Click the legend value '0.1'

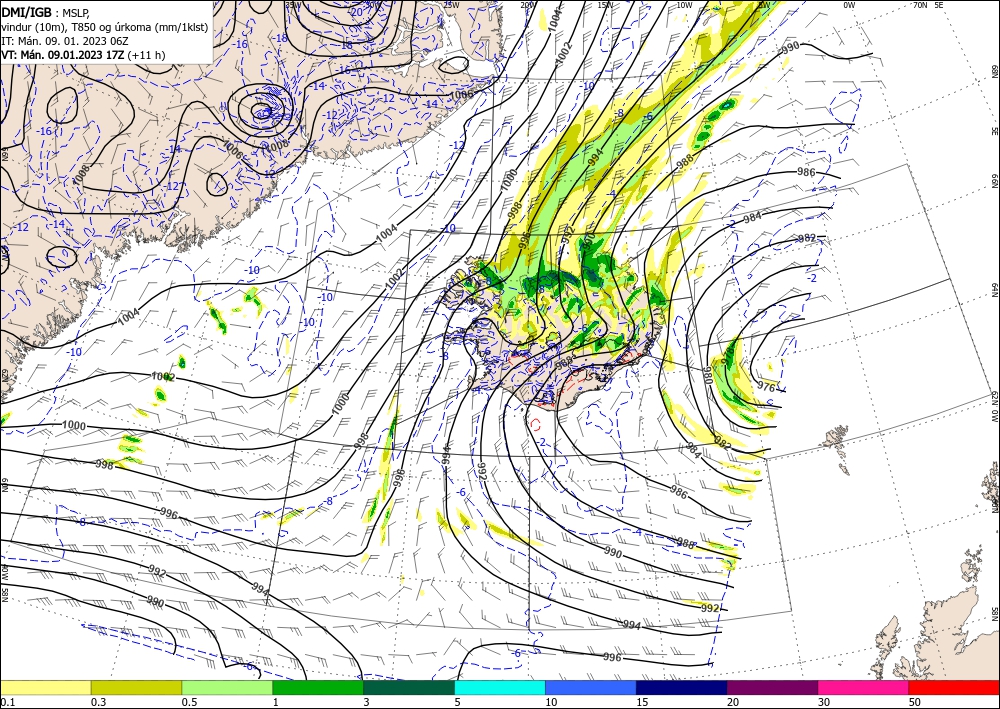[x=6, y=702]
